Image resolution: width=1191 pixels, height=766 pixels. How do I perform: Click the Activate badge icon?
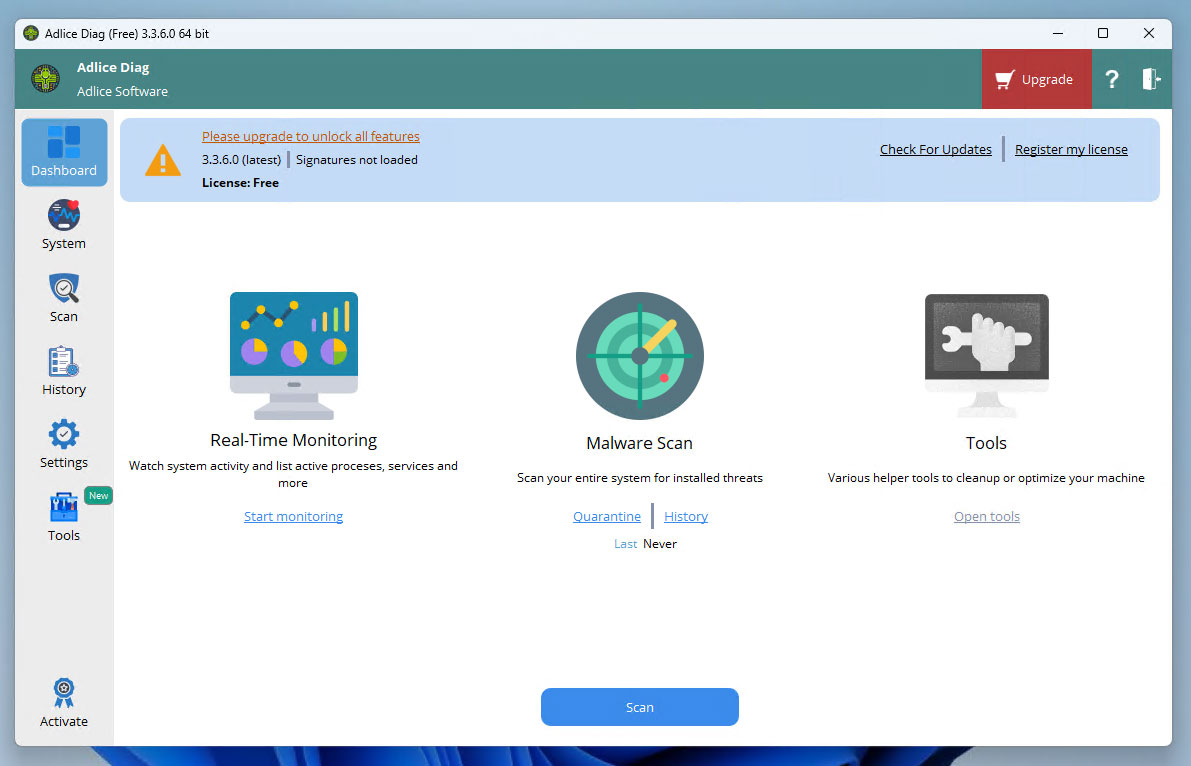click(64, 693)
